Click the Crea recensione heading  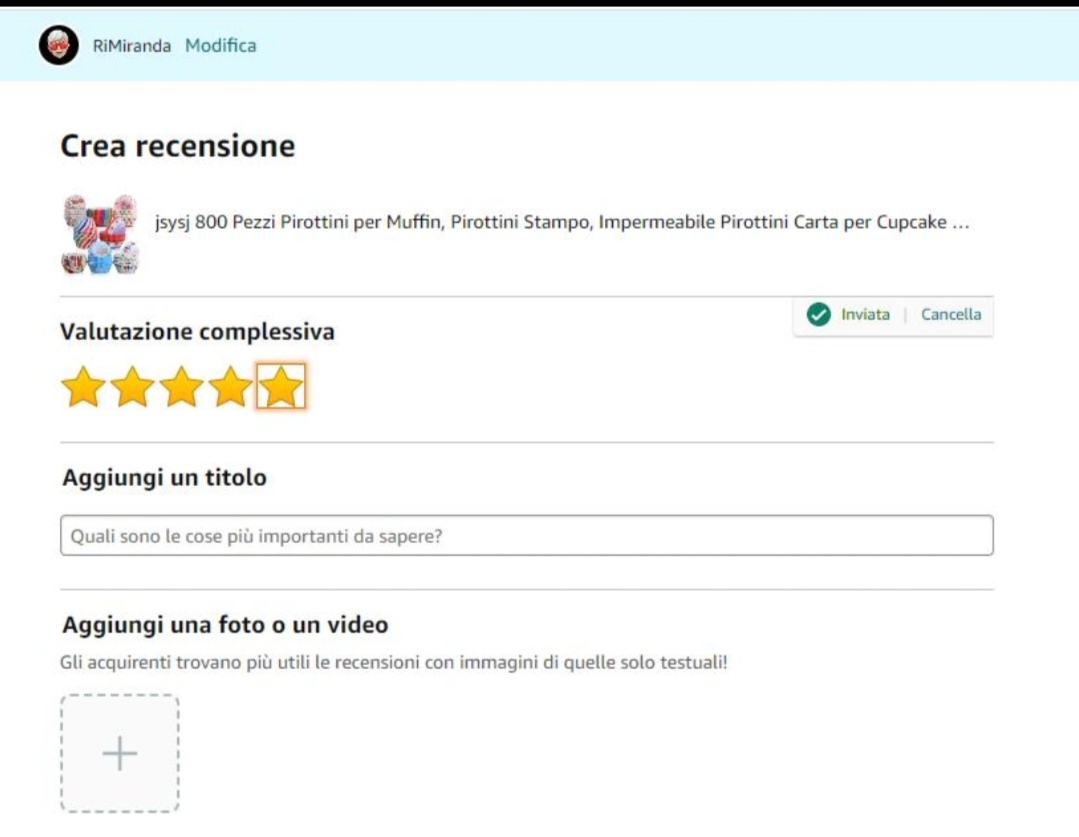[x=178, y=147]
